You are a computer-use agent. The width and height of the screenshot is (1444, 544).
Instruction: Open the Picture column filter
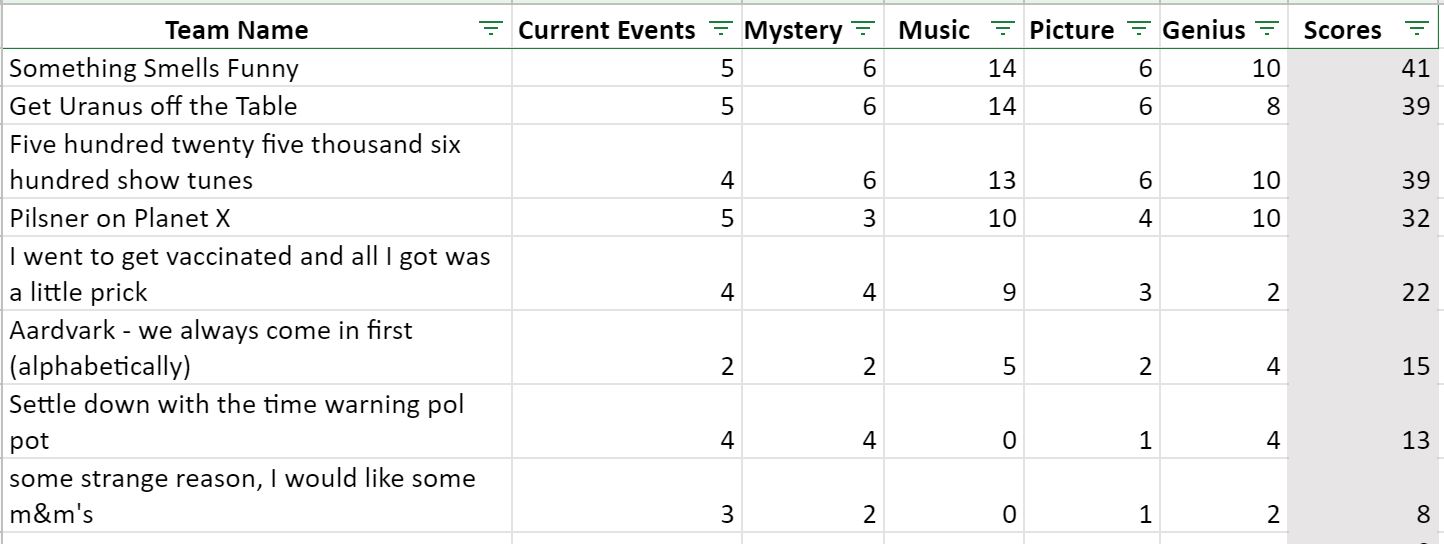(1139, 30)
